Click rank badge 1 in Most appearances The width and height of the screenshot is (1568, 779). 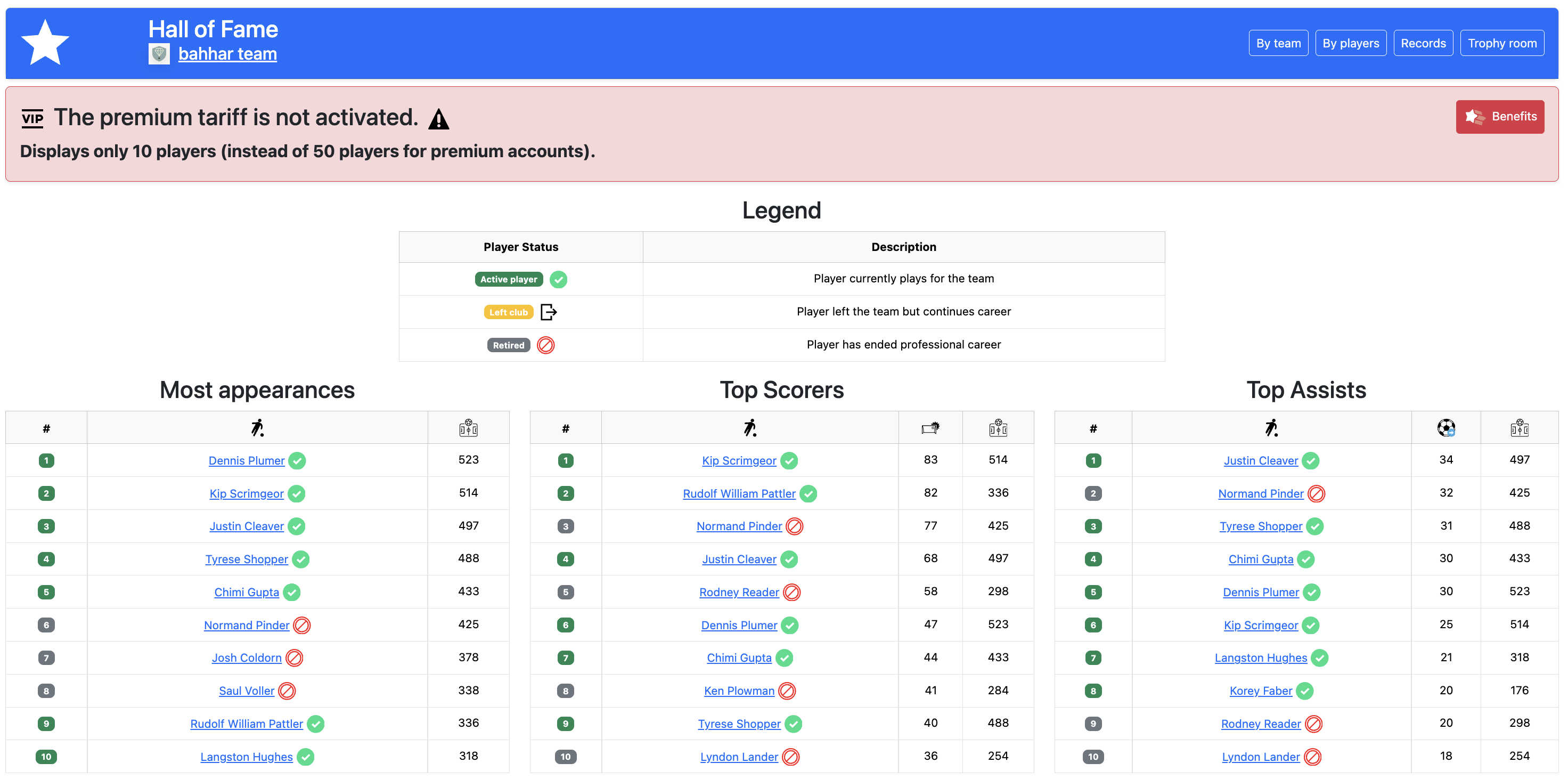point(46,460)
